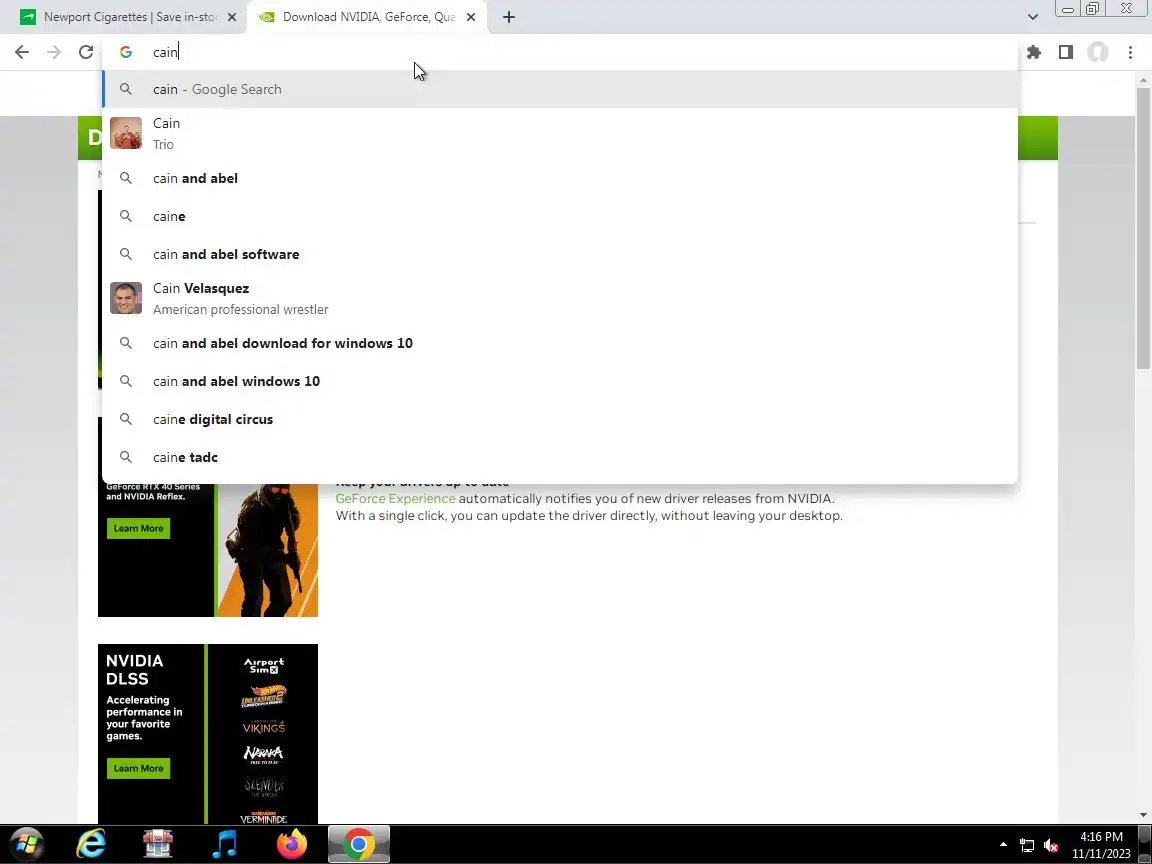Open the Chrome three-dot menu
Viewport: 1152px width, 864px height.
coord(1130,52)
